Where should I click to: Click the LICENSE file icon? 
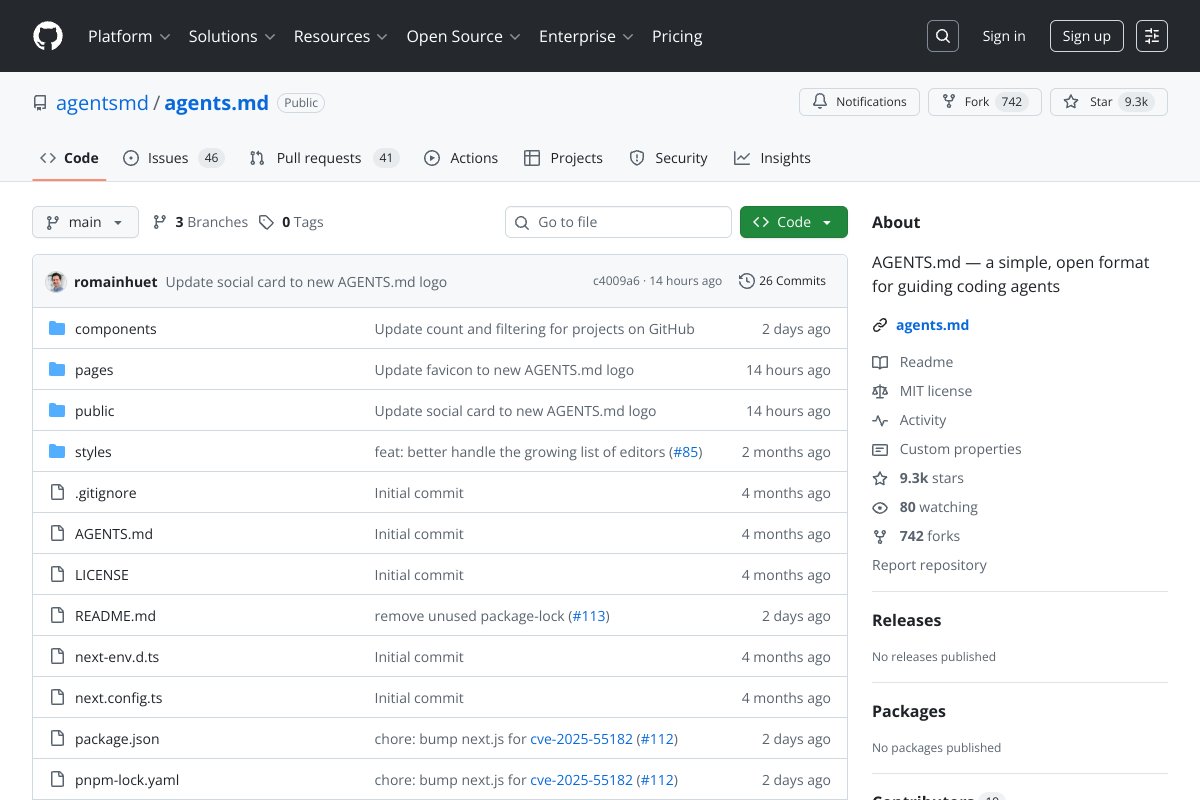pos(57,575)
